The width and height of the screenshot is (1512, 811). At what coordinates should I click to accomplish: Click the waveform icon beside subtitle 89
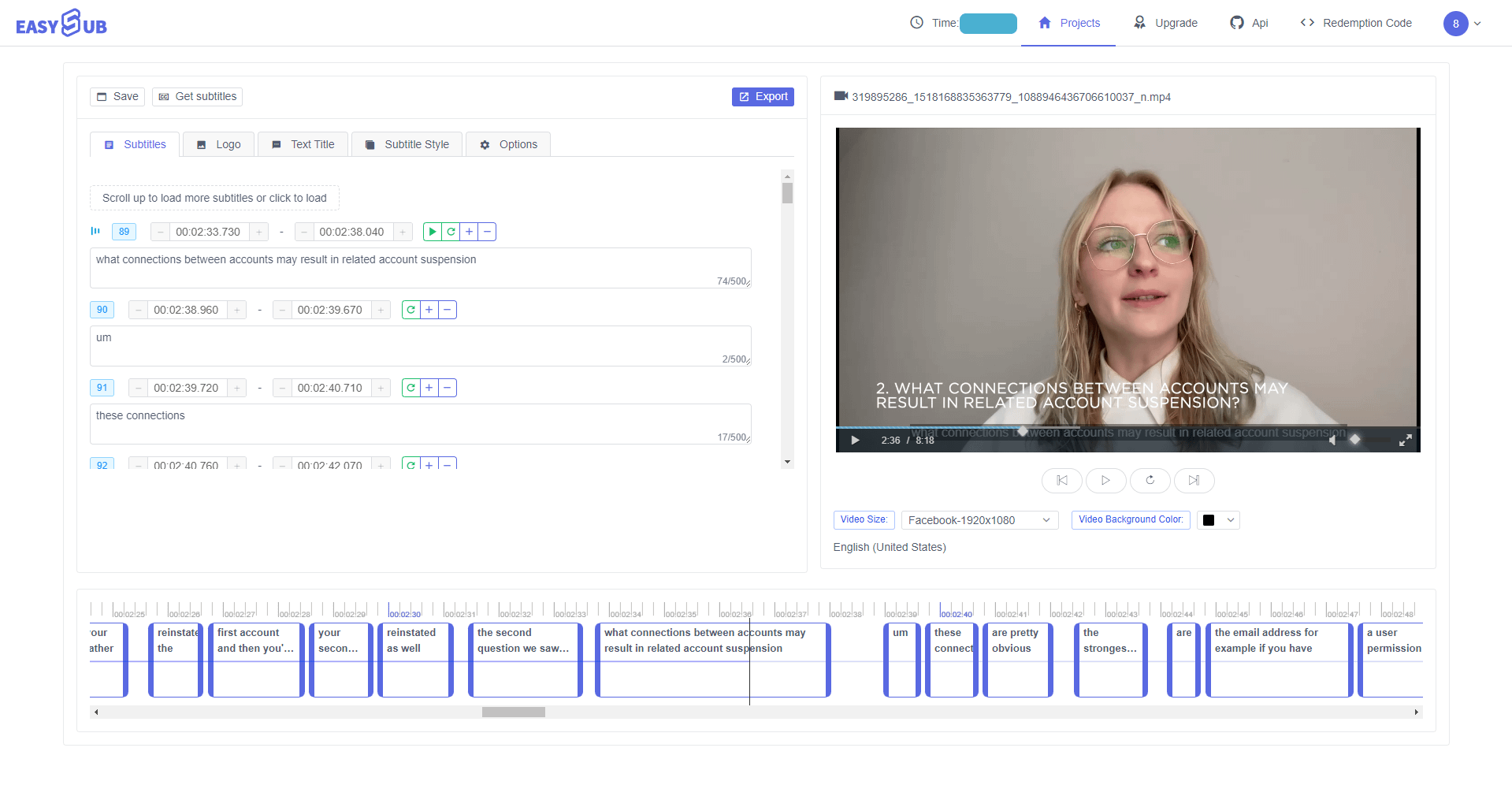pyautogui.click(x=95, y=231)
